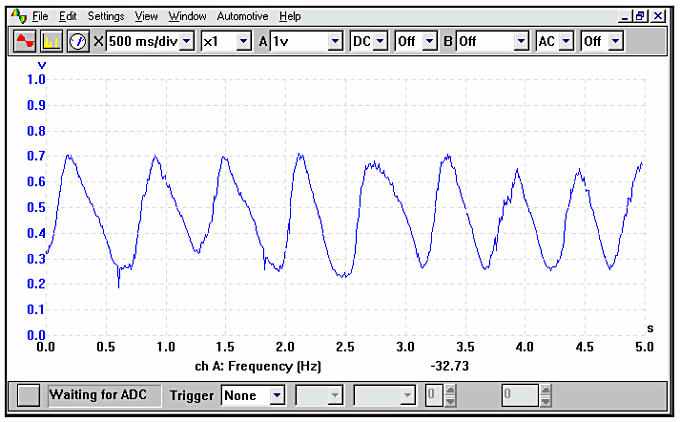Open the Window menu
The image size is (680, 422).
click(188, 16)
